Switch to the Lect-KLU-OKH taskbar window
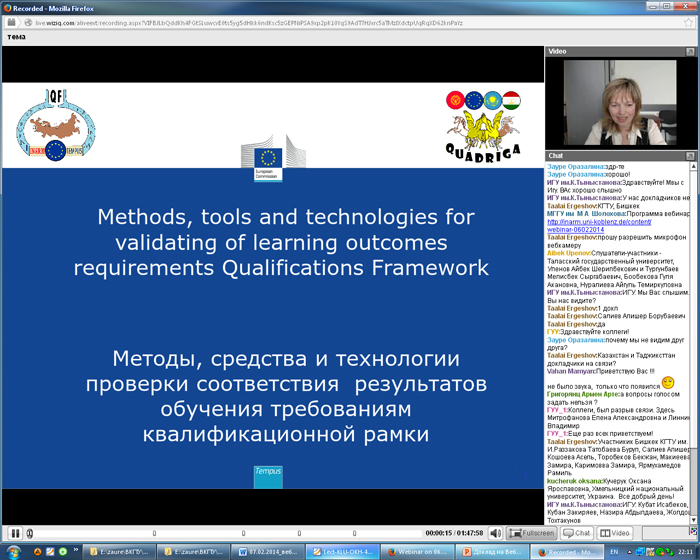The image size is (700, 560). pos(342,552)
